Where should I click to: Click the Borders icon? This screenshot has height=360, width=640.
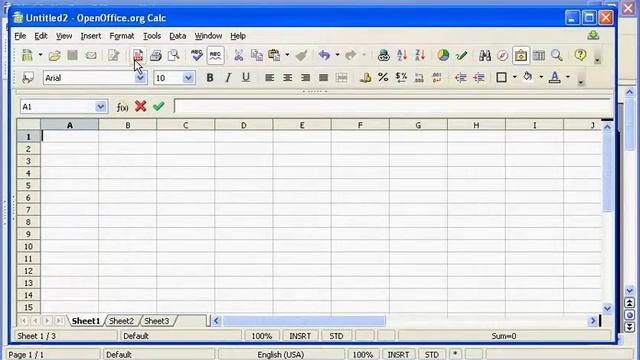502,78
